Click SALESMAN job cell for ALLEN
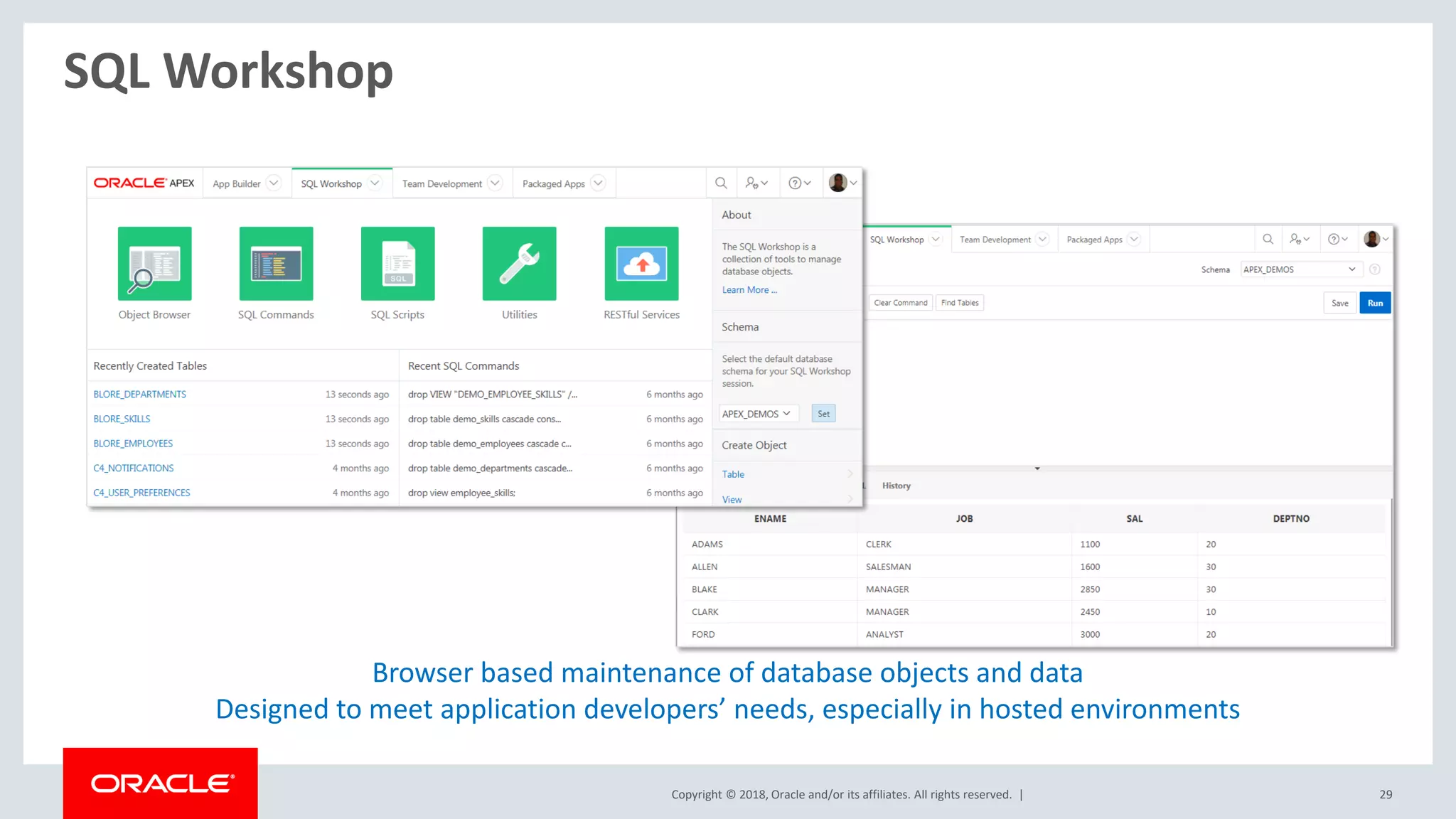The width and height of the screenshot is (1456, 819). pyautogui.click(x=888, y=567)
